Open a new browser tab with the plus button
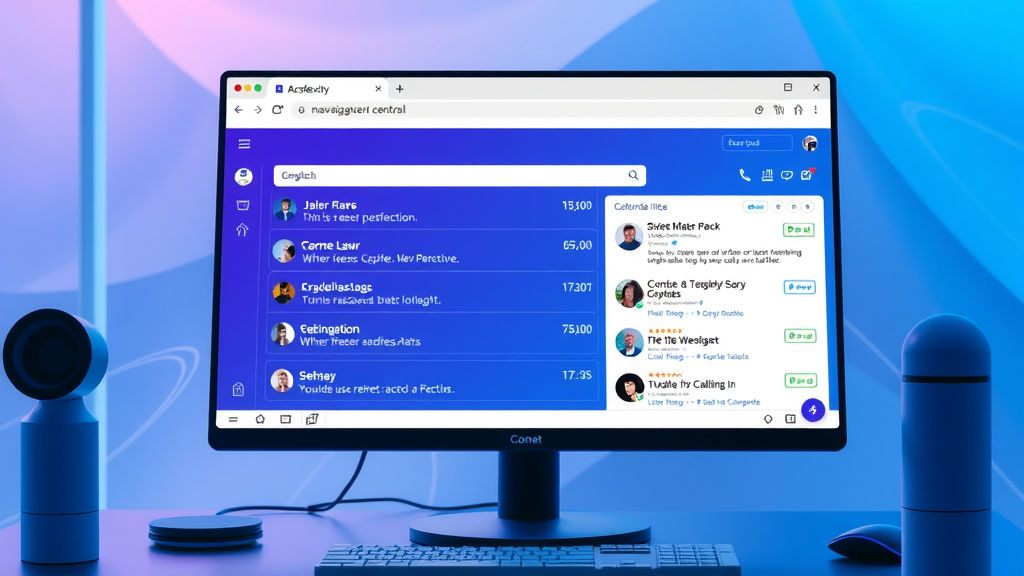Viewport: 1024px width, 576px height. point(399,88)
